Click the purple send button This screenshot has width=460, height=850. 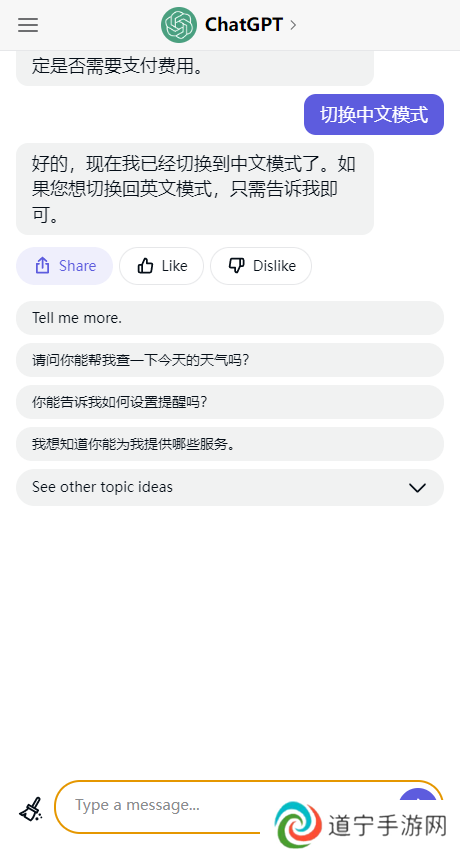tap(418, 800)
